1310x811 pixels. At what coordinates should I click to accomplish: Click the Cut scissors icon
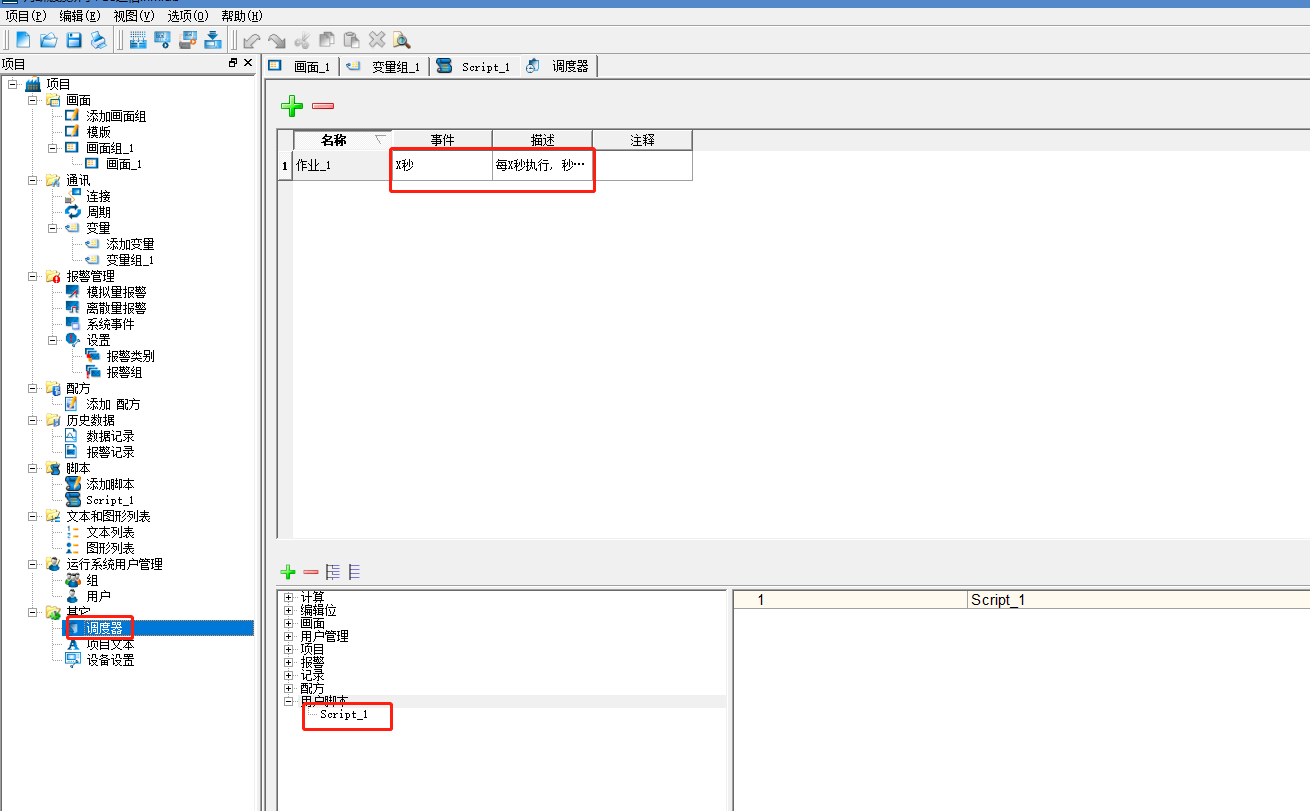[302, 40]
